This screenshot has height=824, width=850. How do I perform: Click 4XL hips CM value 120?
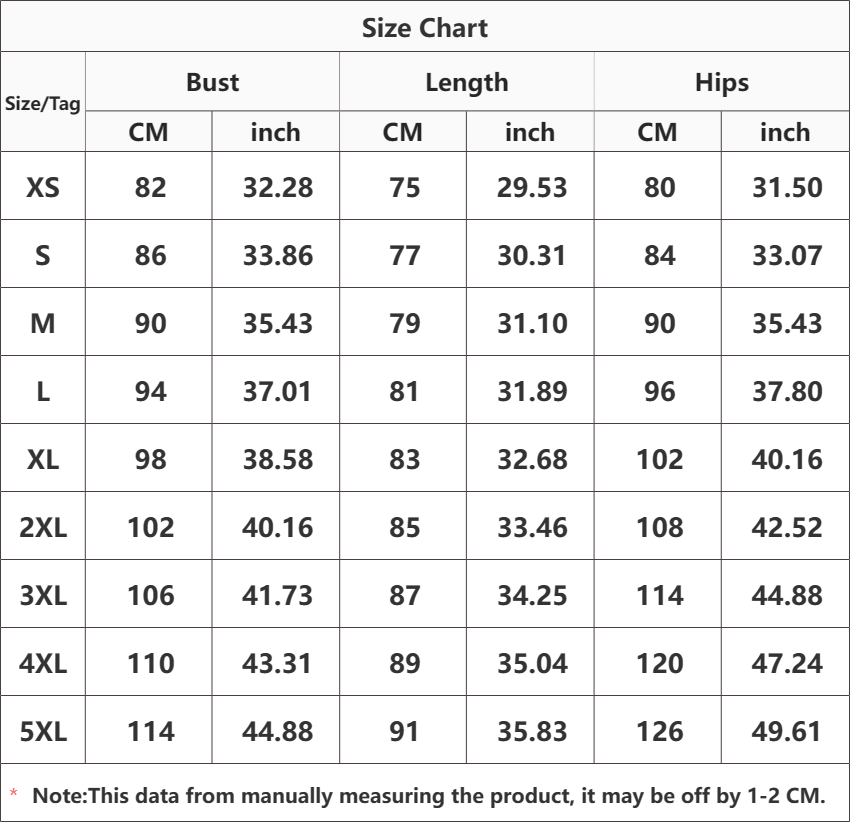pos(660,663)
